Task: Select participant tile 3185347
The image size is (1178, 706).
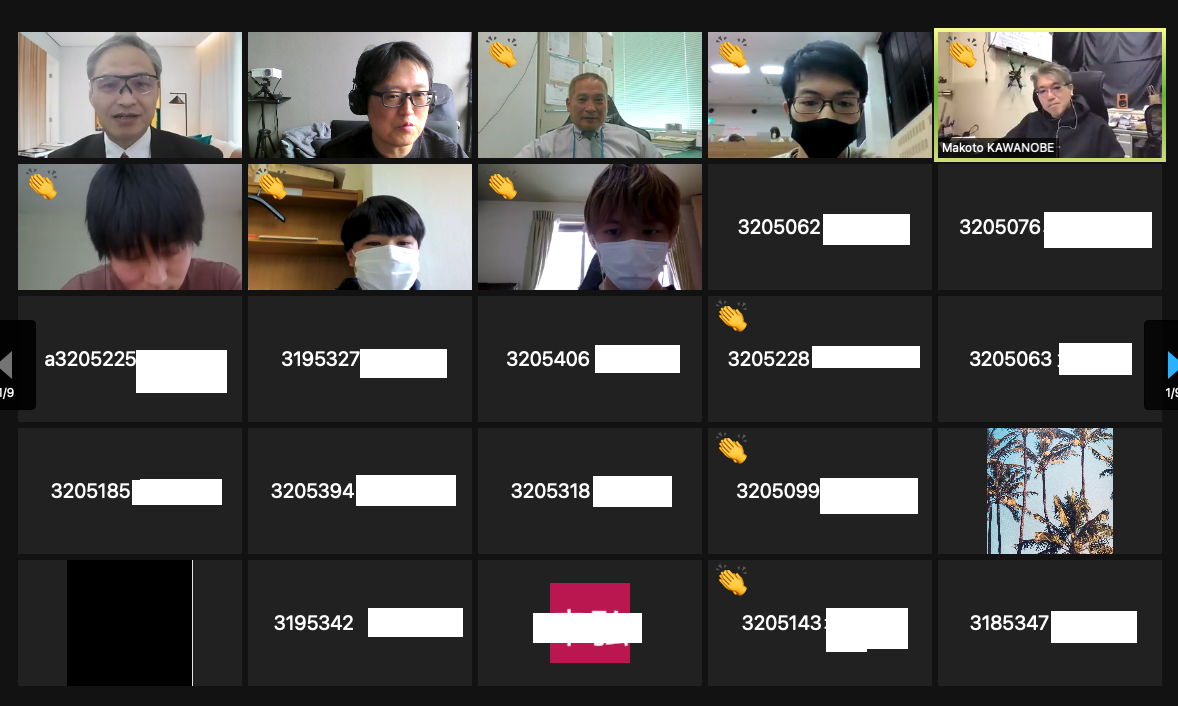Action: (1050, 623)
